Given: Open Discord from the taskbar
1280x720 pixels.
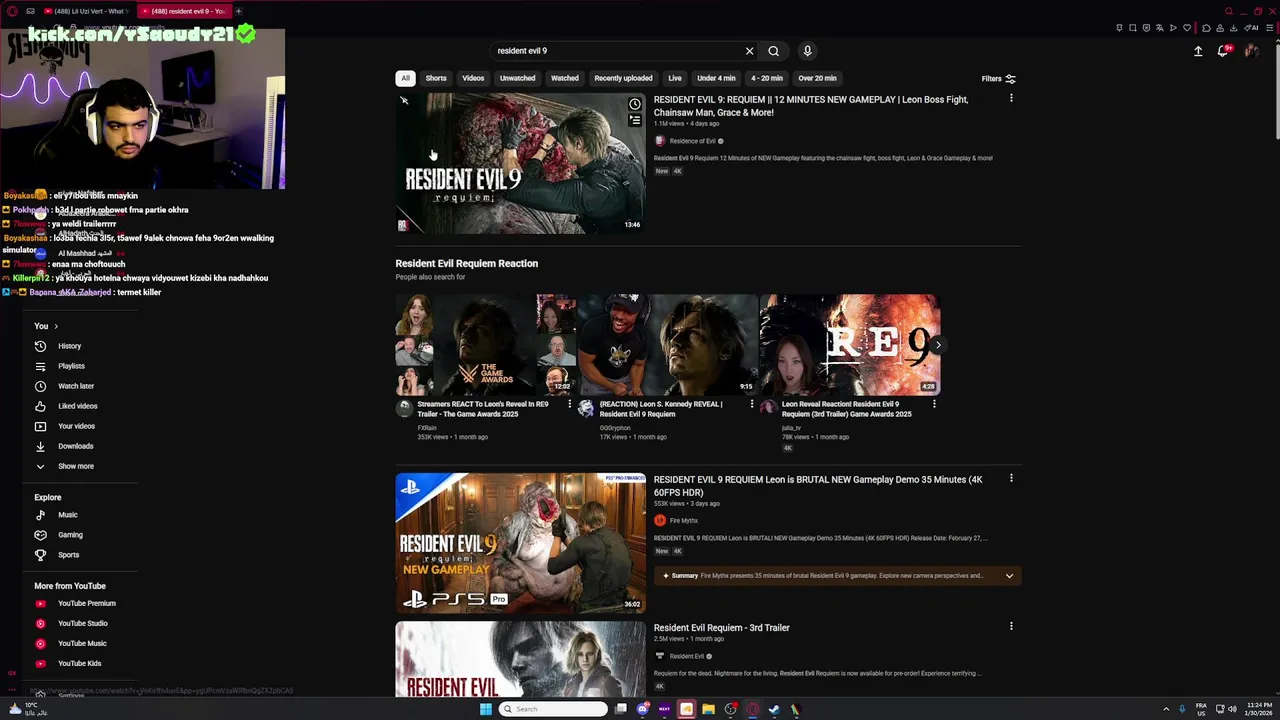Looking at the screenshot, I should [643, 709].
